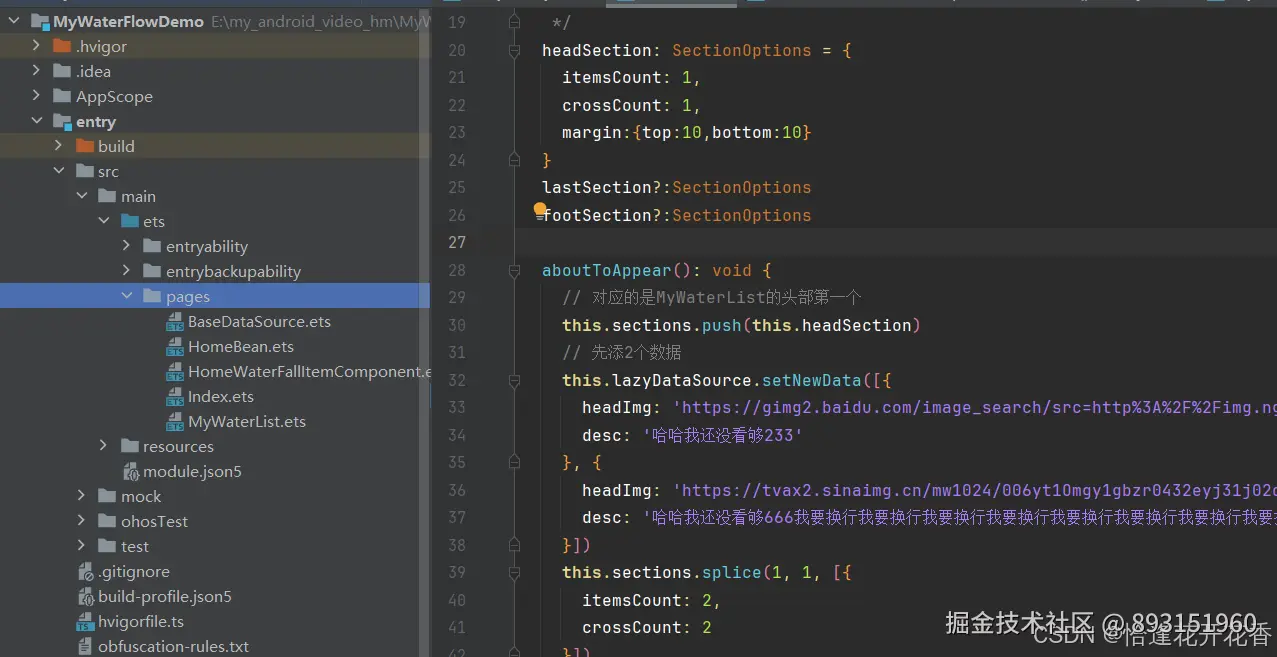This screenshot has width=1277, height=657.
Task: Open build-profile.json5 in the tree
Action: tap(165, 597)
